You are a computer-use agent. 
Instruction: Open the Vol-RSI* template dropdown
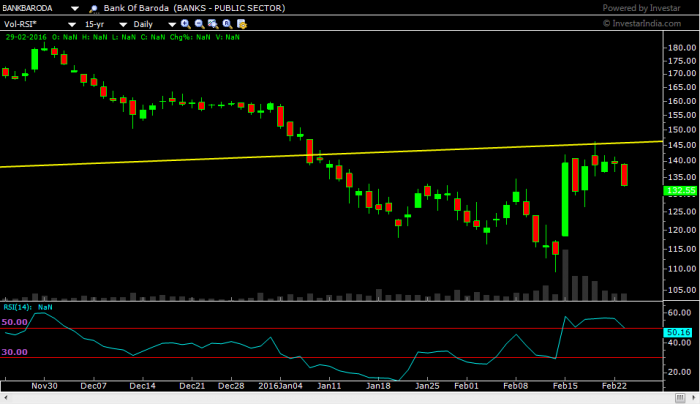71,25
